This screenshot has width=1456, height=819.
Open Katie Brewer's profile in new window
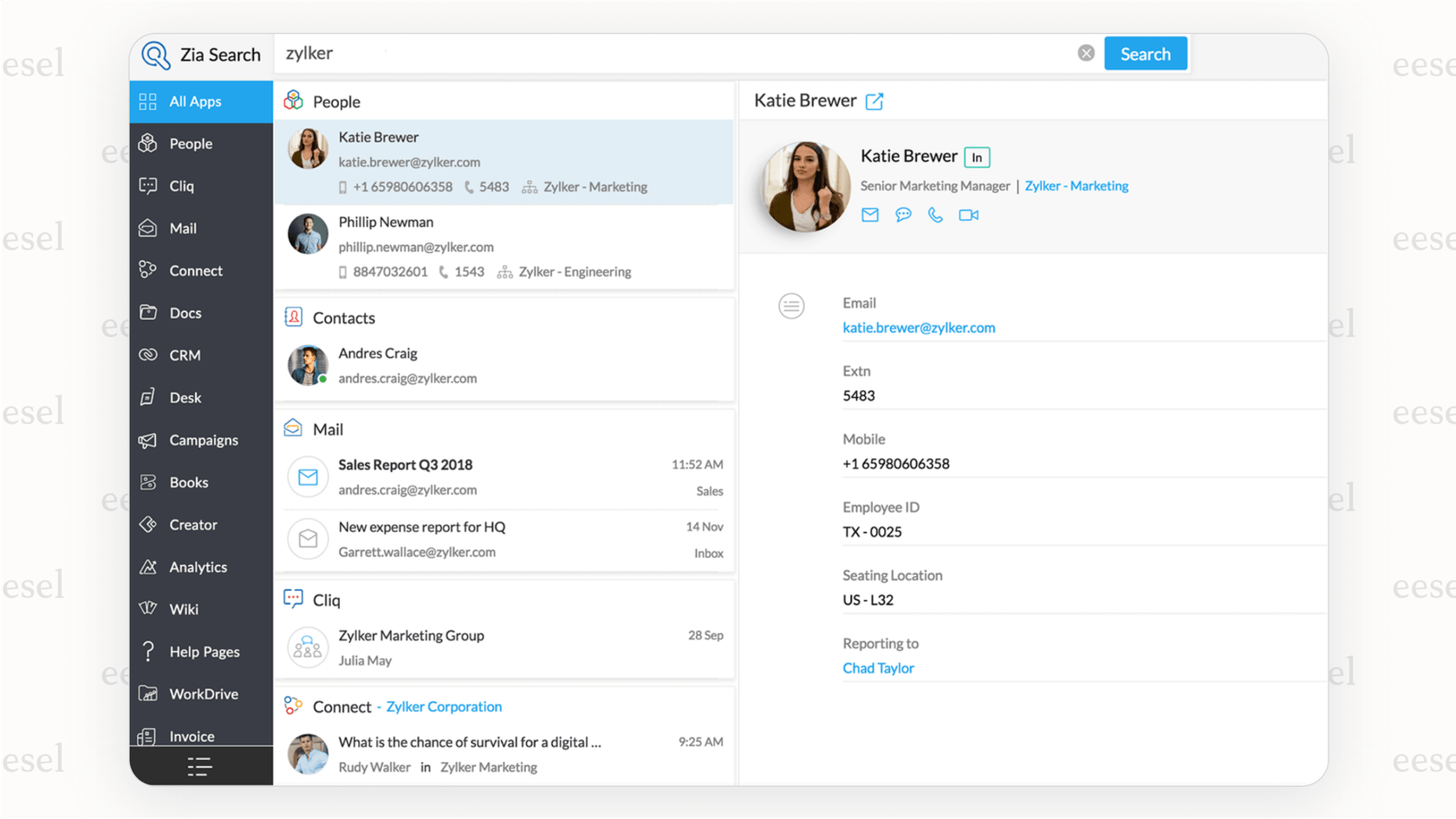(874, 101)
